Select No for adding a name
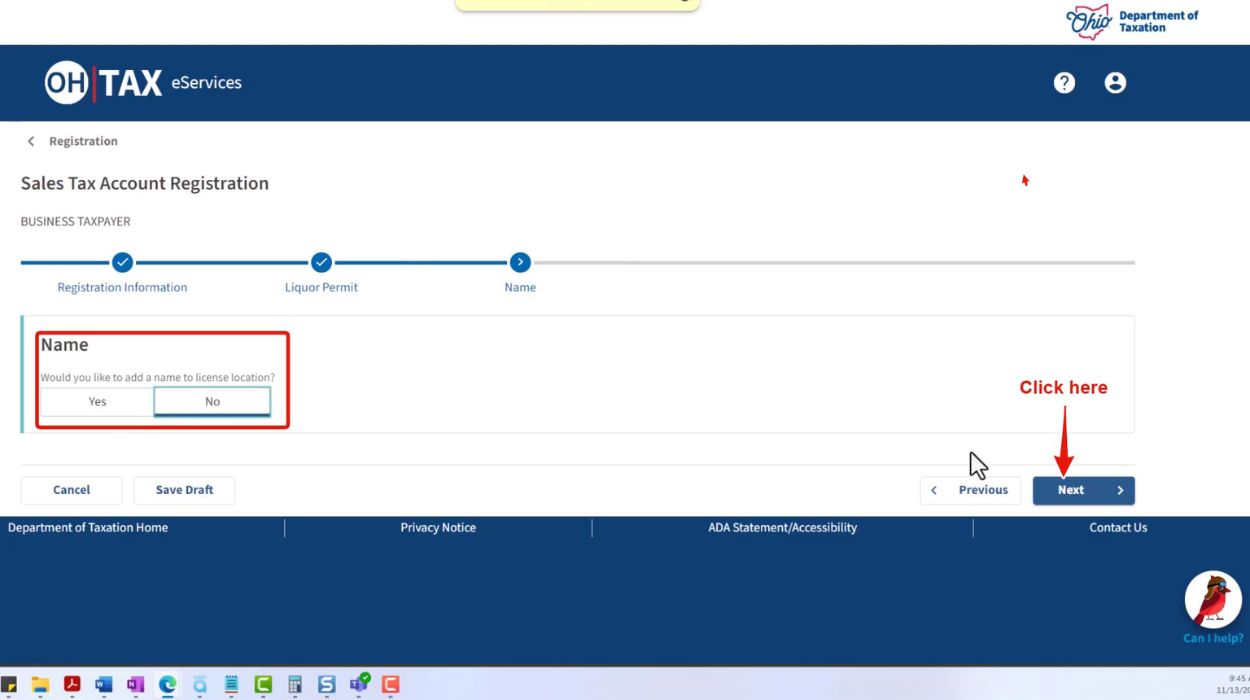 pos(212,402)
